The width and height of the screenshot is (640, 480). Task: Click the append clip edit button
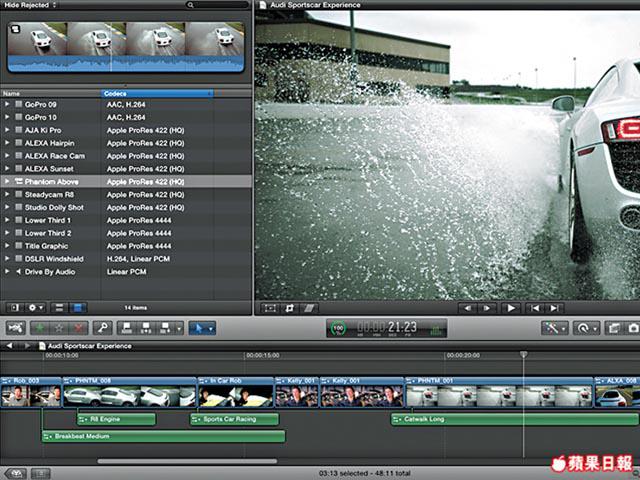165,328
